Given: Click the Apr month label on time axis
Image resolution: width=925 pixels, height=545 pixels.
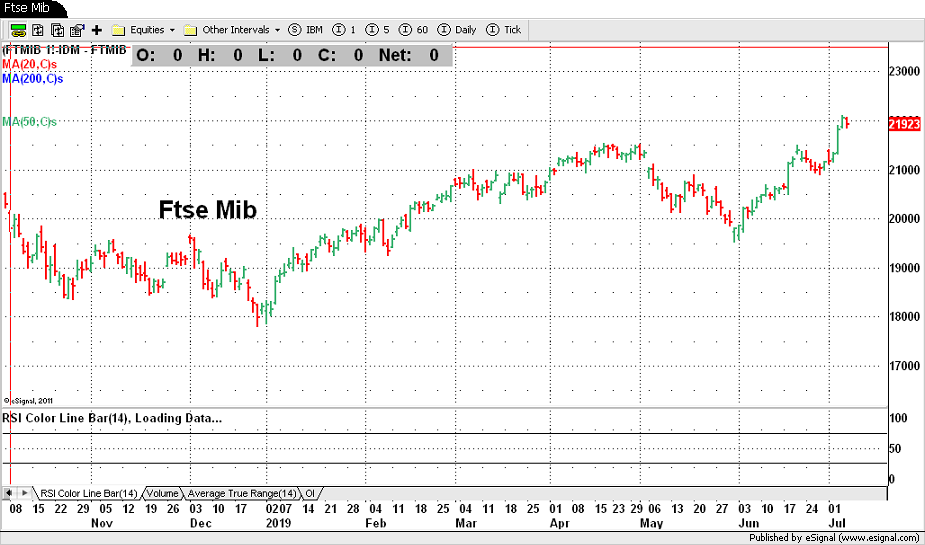Looking at the screenshot, I should [559, 523].
